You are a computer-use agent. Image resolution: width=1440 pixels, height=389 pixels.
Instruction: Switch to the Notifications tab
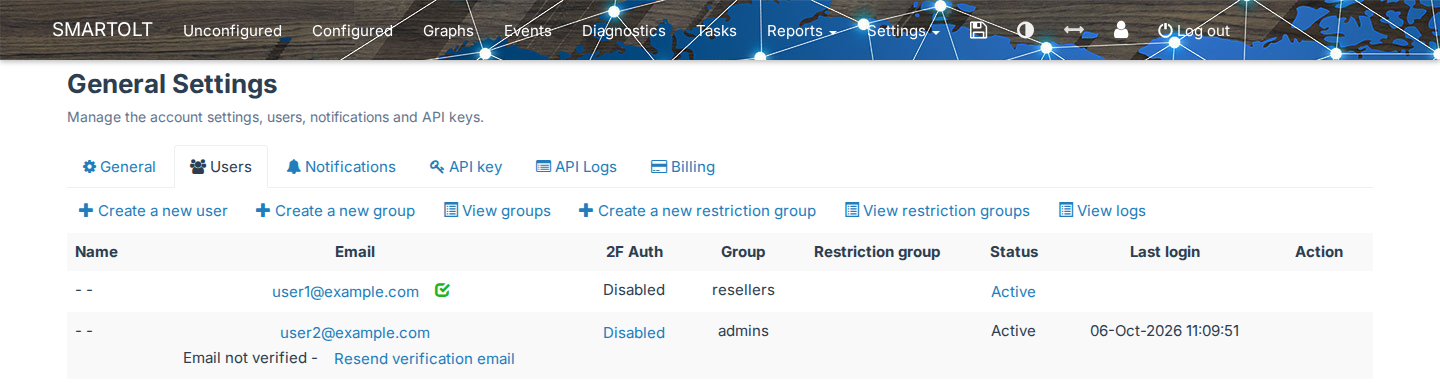click(341, 167)
